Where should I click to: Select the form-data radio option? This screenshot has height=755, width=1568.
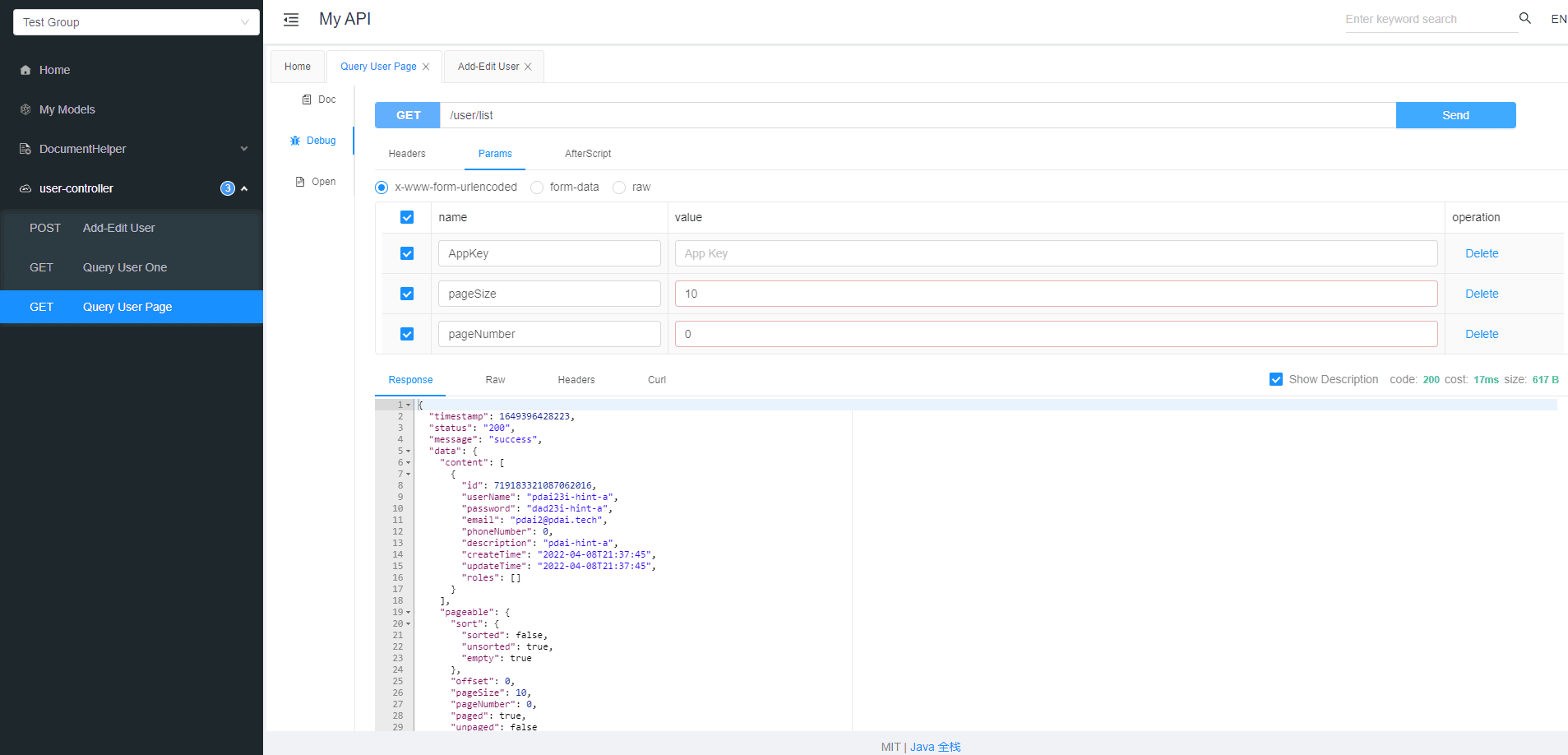click(x=537, y=188)
